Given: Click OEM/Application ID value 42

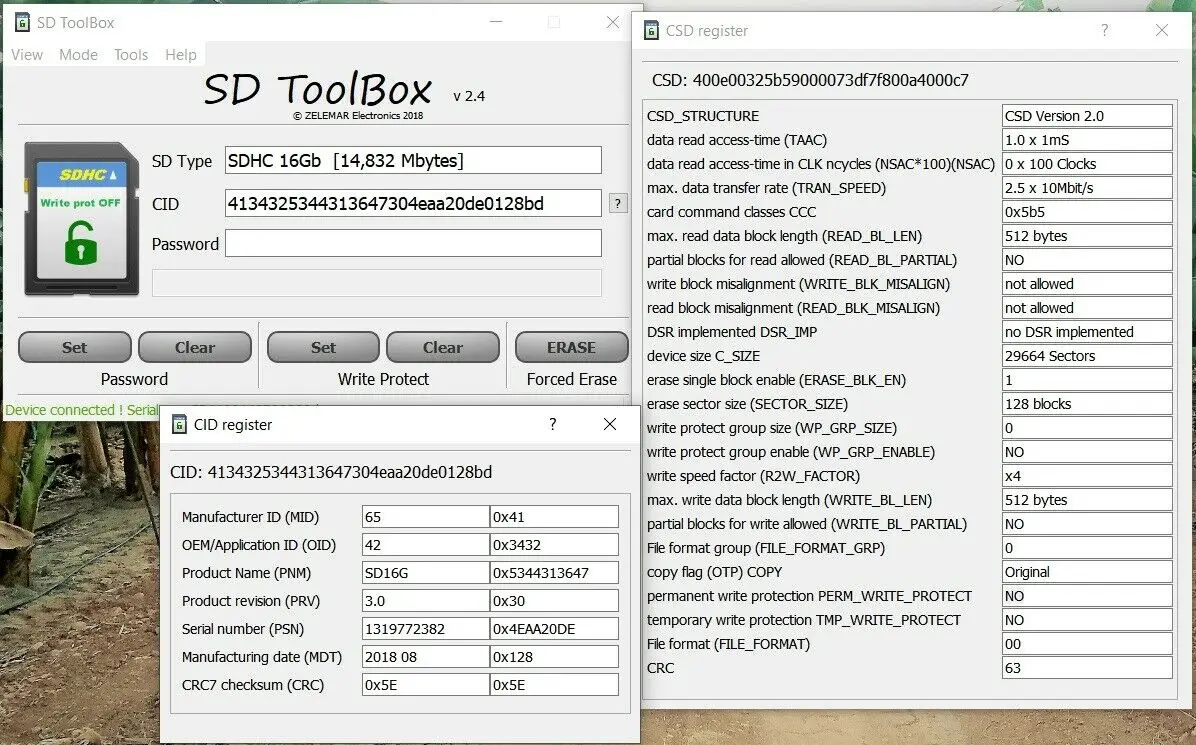Looking at the screenshot, I should coord(425,545).
